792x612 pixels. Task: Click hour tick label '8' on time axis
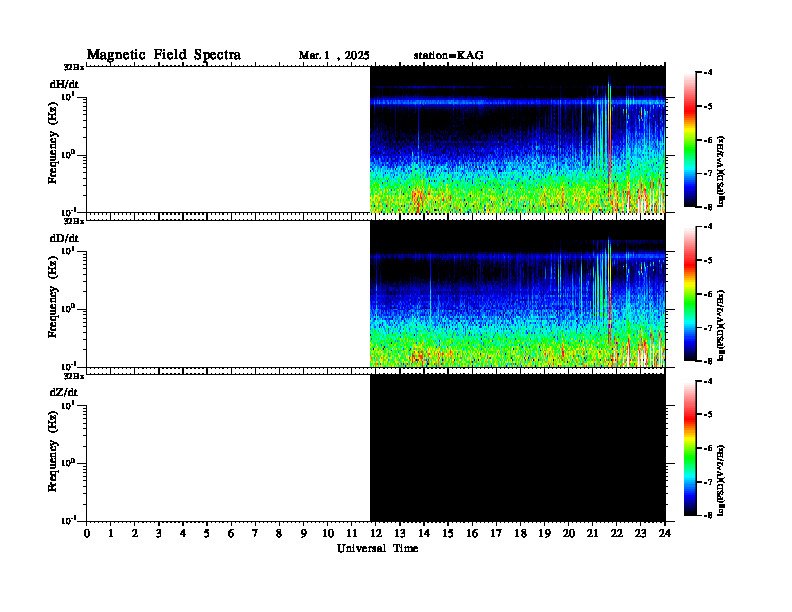tap(279, 533)
